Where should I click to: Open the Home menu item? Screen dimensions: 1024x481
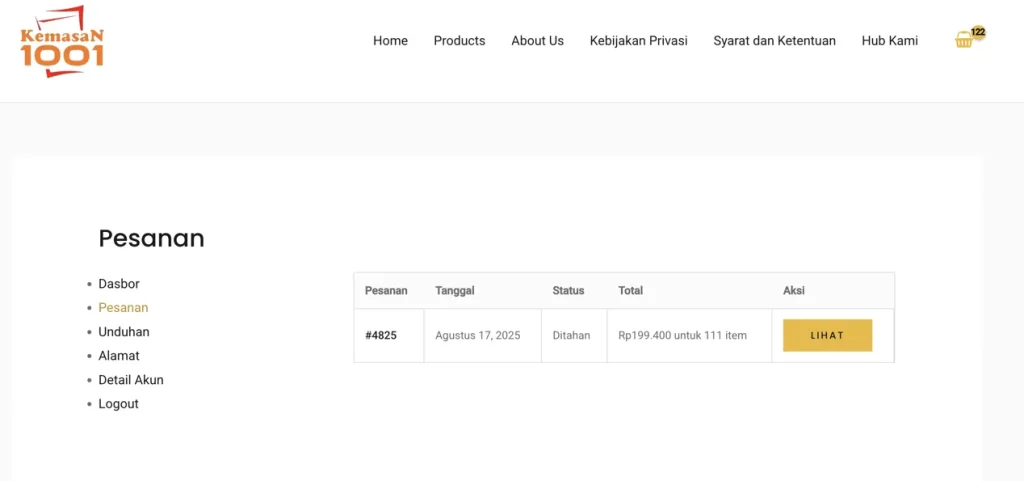[391, 40]
